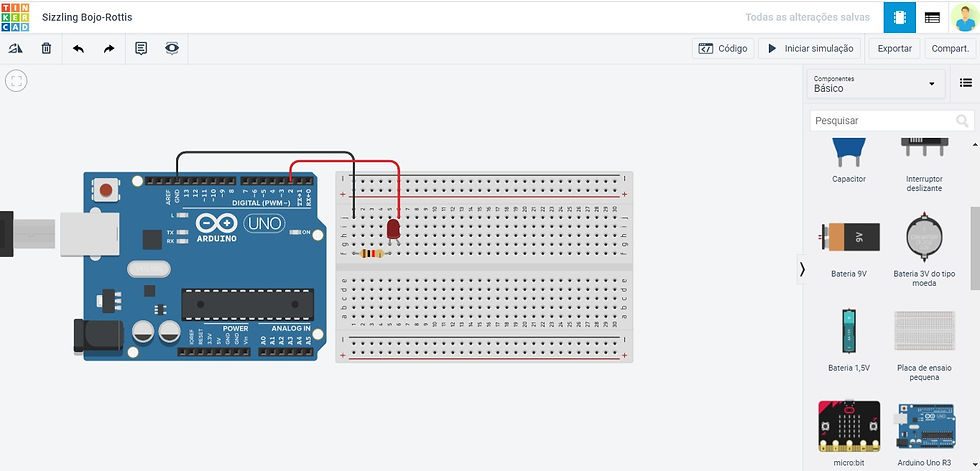Undo the last action

pyautogui.click(x=78, y=48)
